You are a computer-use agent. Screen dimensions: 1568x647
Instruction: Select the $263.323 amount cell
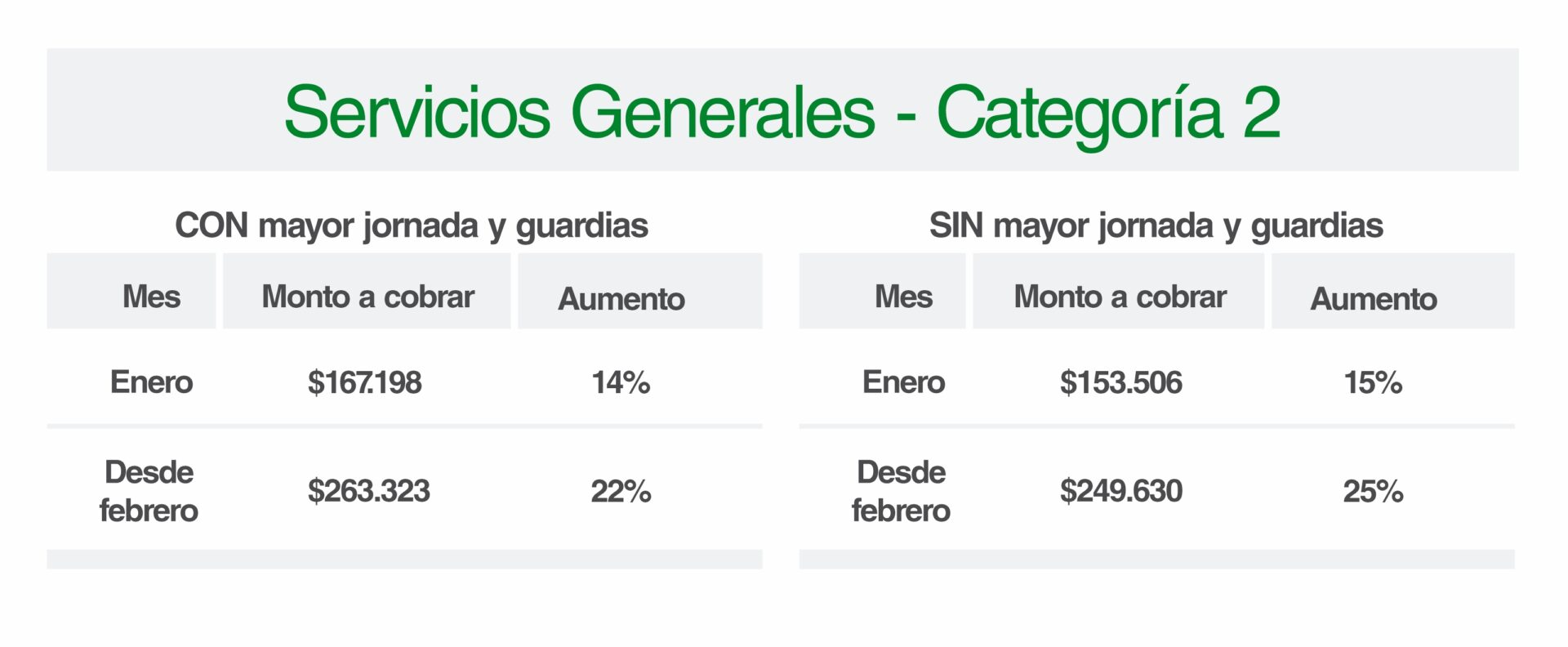(x=368, y=491)
